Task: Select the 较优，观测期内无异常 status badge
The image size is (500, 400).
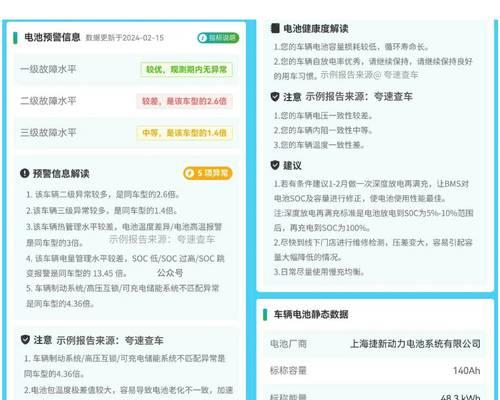Action: coord(186,69)
